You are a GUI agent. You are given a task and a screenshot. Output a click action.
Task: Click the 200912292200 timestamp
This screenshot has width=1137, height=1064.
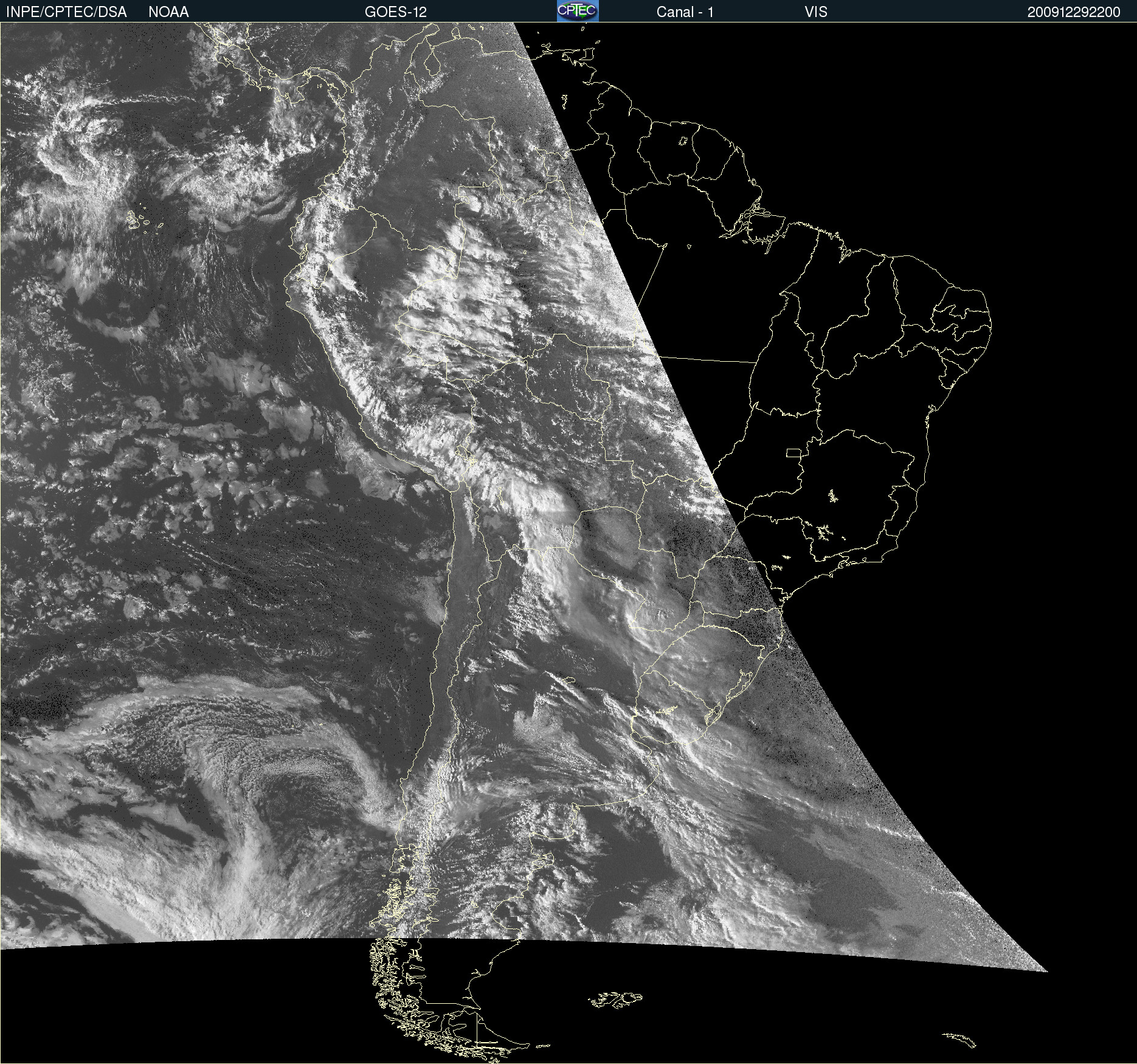click(1074, 12)
